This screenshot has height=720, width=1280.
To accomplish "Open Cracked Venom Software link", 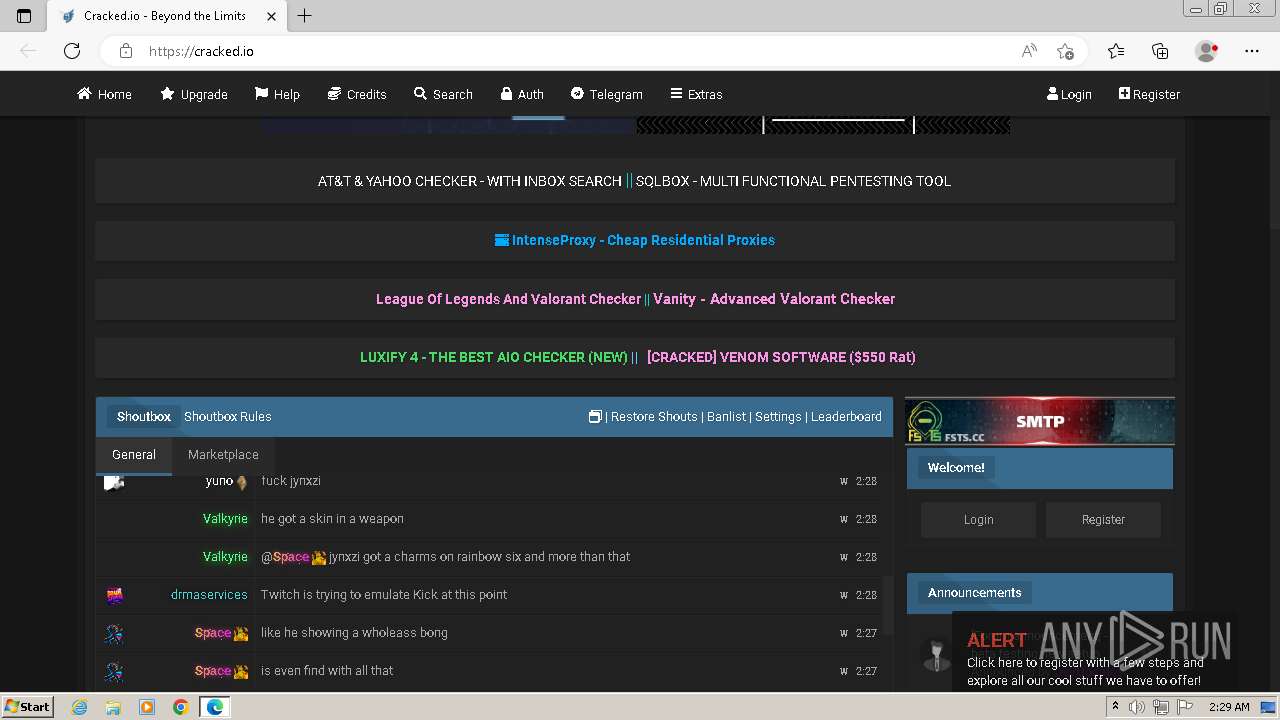I will (781, 357).
